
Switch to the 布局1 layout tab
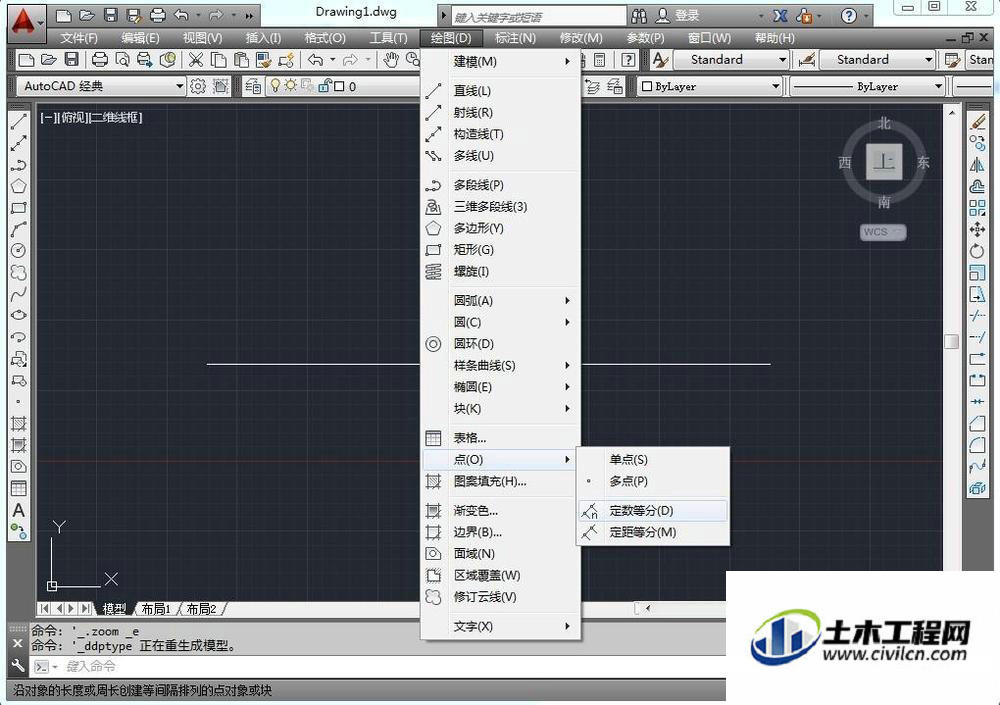pos(156,609)
